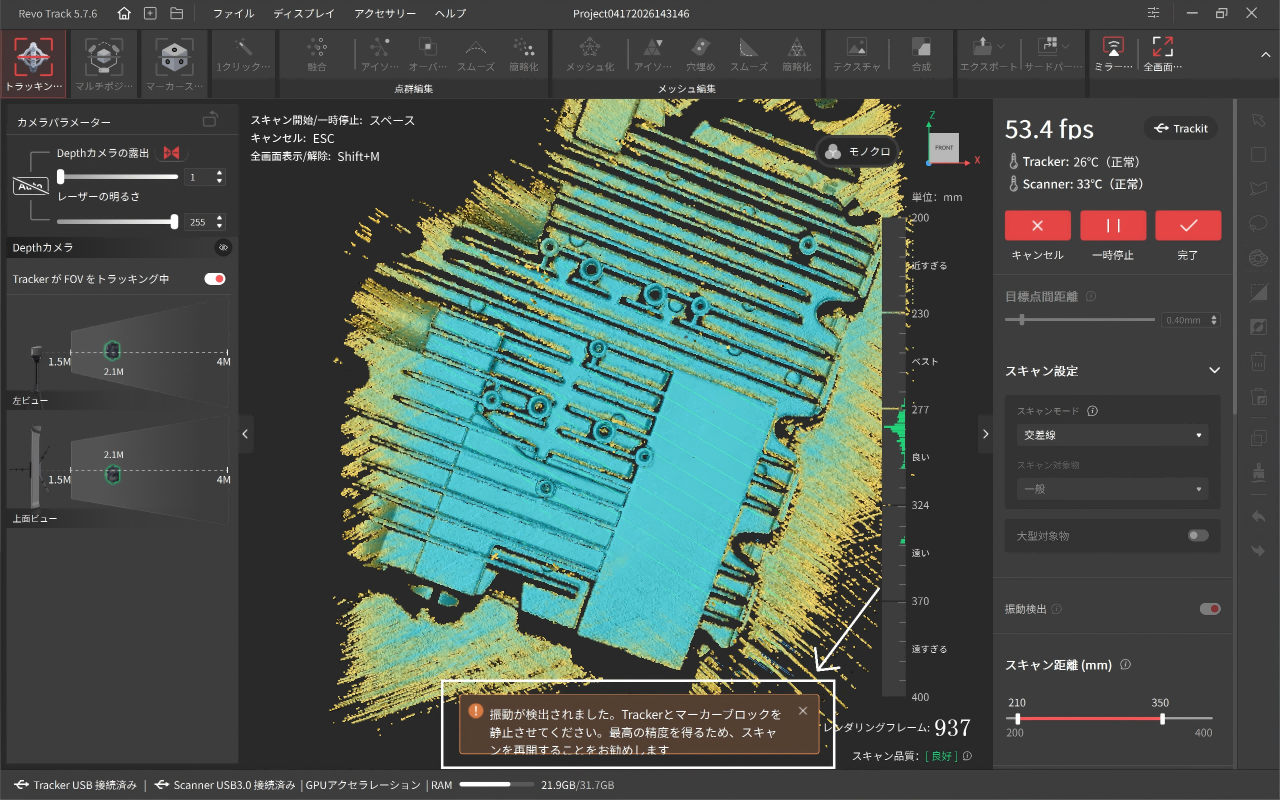
Task: Open the ファイル menu
Action: (x=233, y=14)
